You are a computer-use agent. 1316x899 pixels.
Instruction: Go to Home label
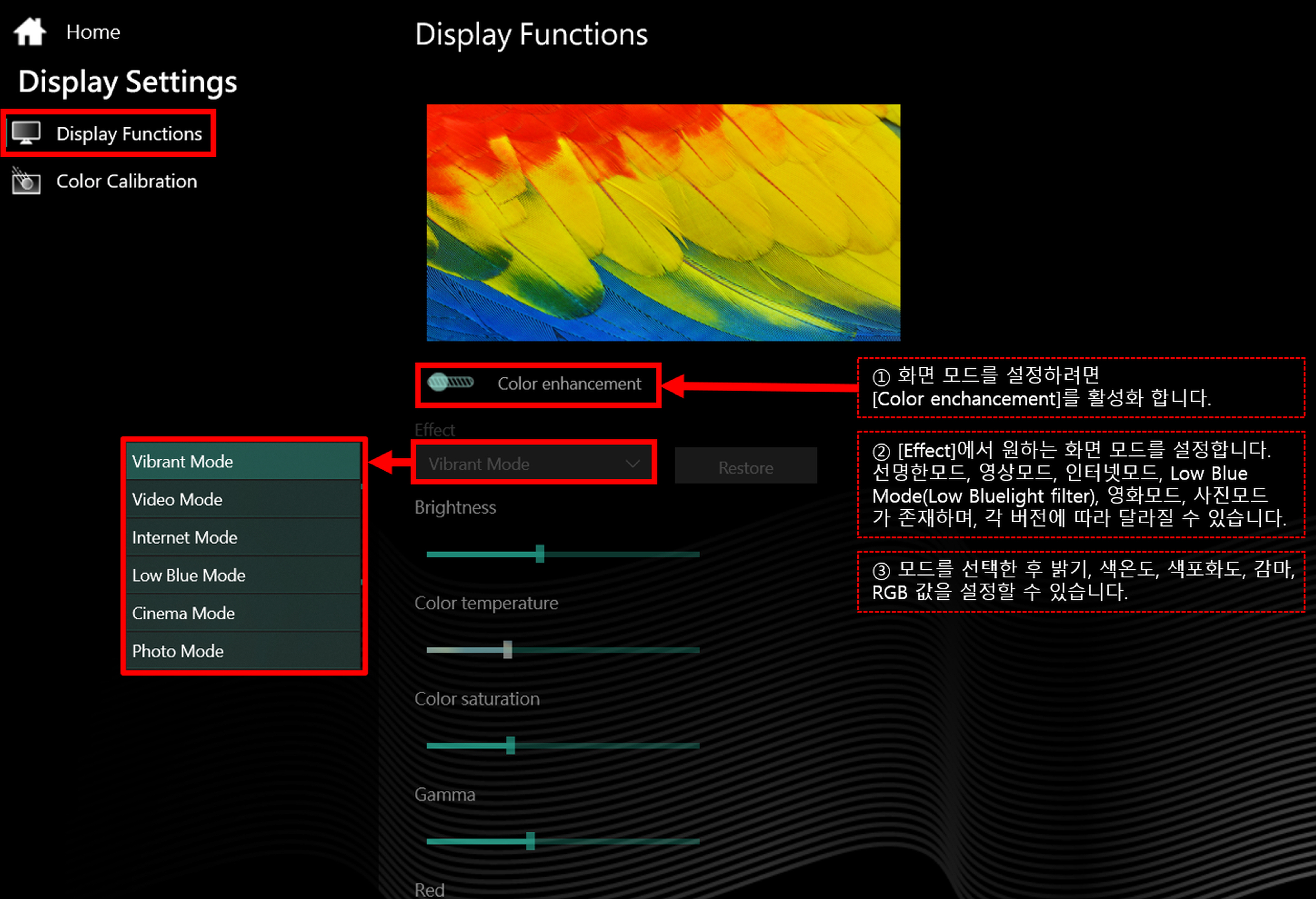tap(93, 32)
